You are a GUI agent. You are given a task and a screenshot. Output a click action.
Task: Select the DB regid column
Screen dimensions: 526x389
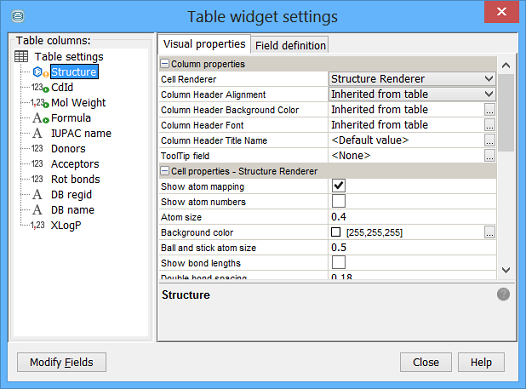point(71,194)
